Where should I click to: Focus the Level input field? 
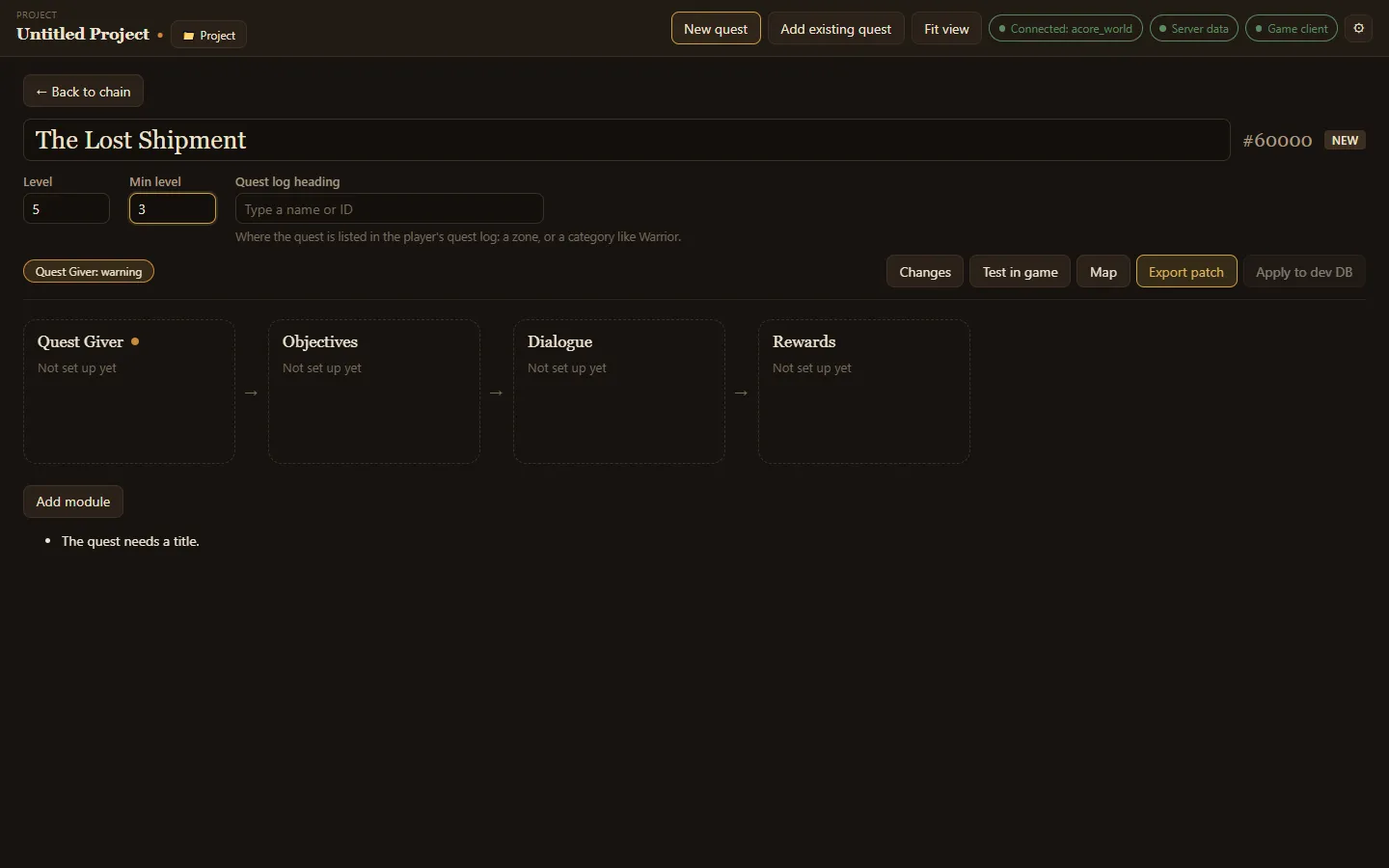67,208
